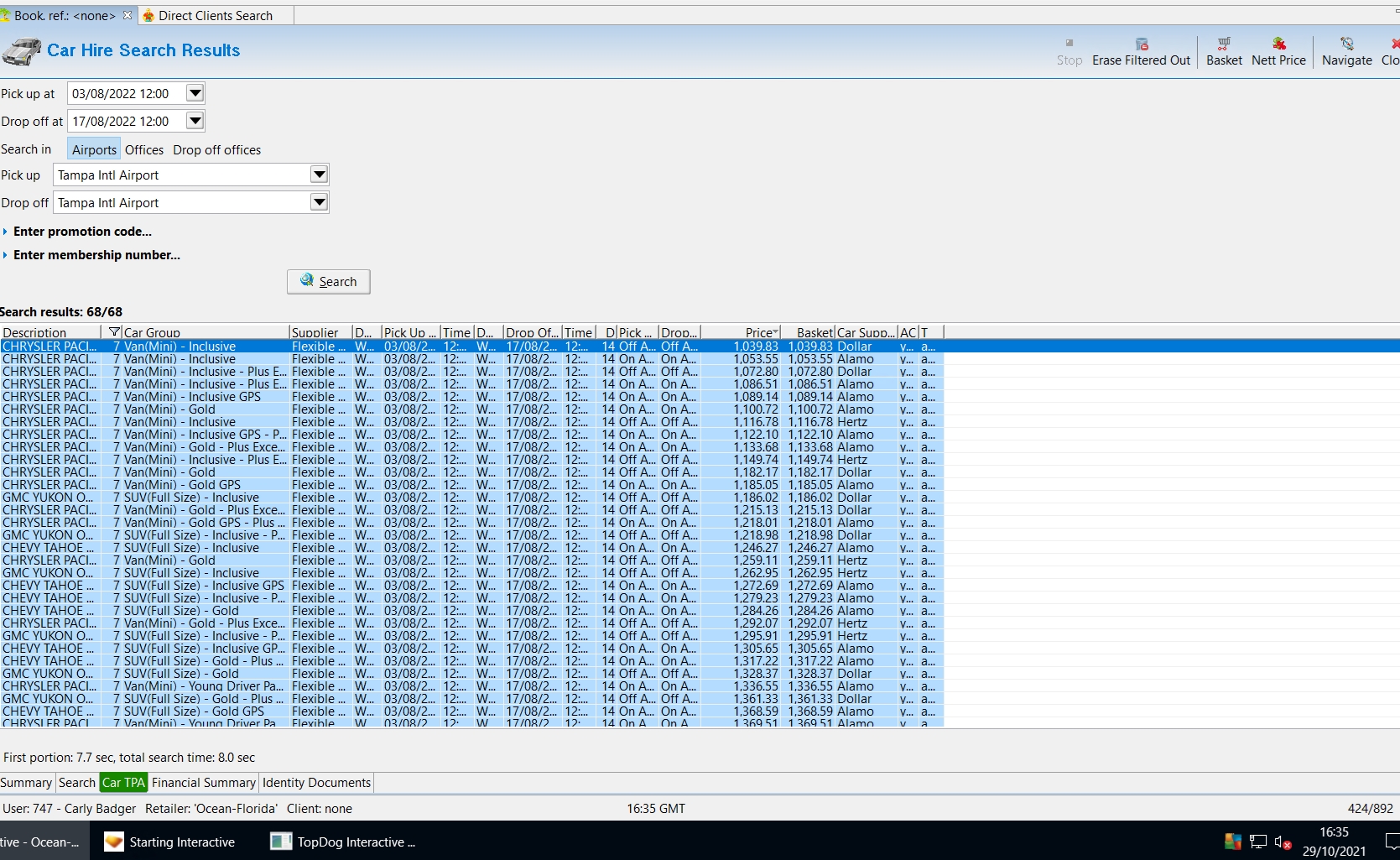Open the TopDog Interactive taskbar app
Viewport: 1400px width, 860px height.
(344, 842)
